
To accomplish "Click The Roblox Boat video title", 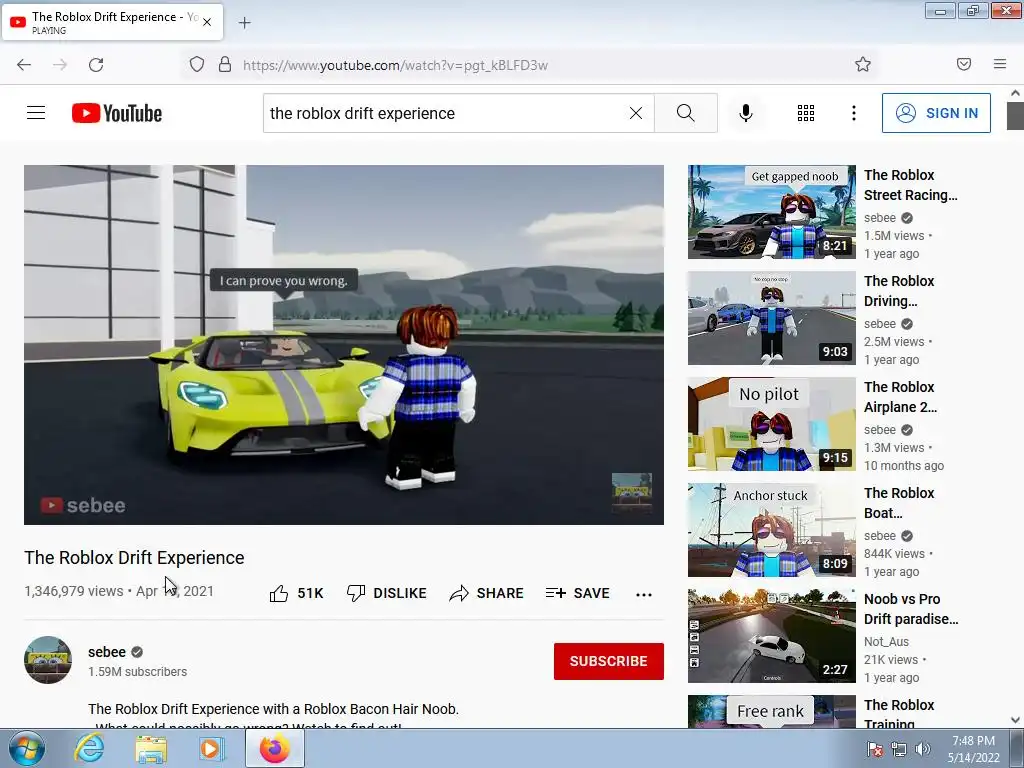I will click(899, 503).
